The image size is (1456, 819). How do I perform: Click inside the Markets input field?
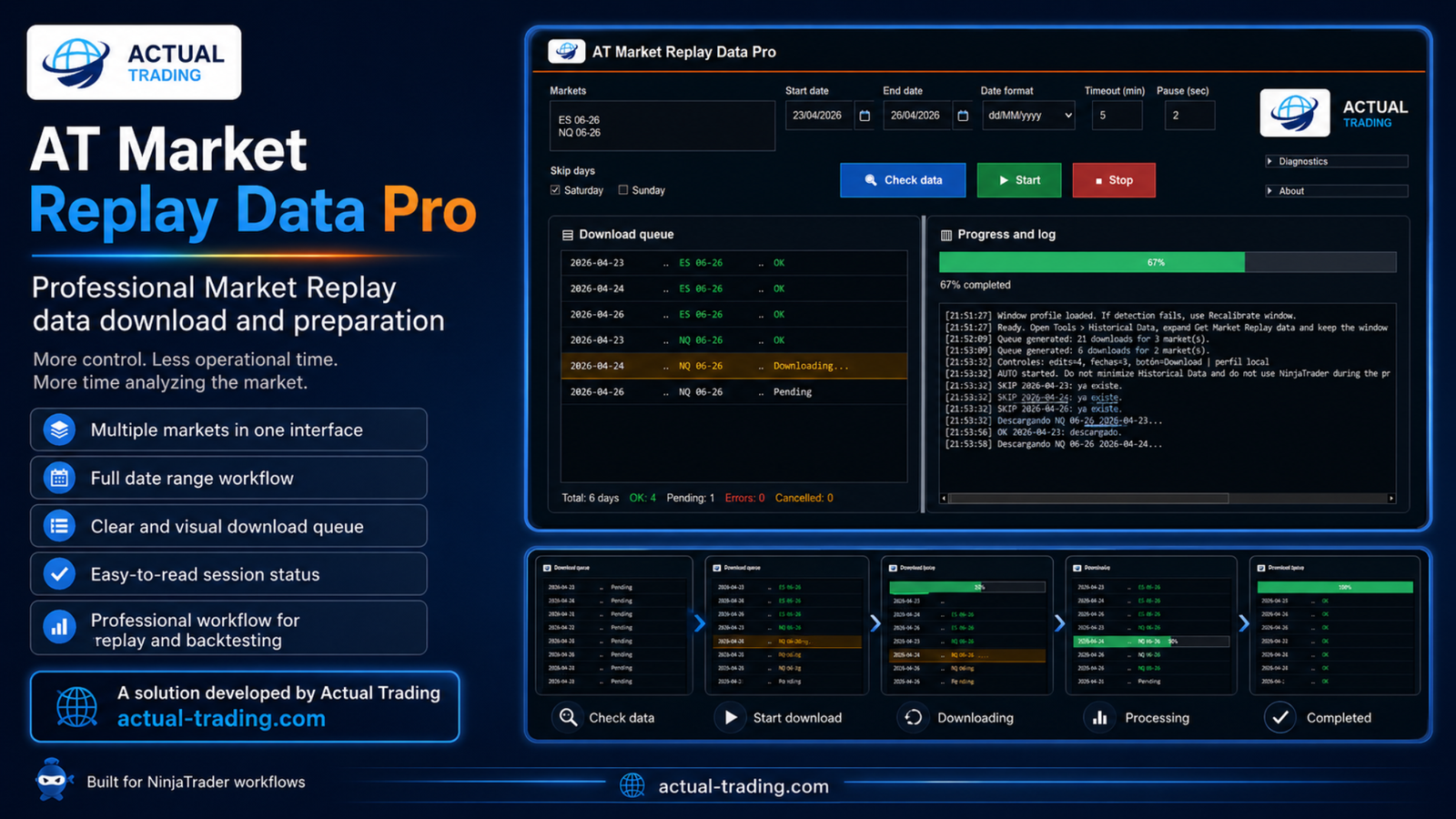pyautogui.click(x=662, y=126)
